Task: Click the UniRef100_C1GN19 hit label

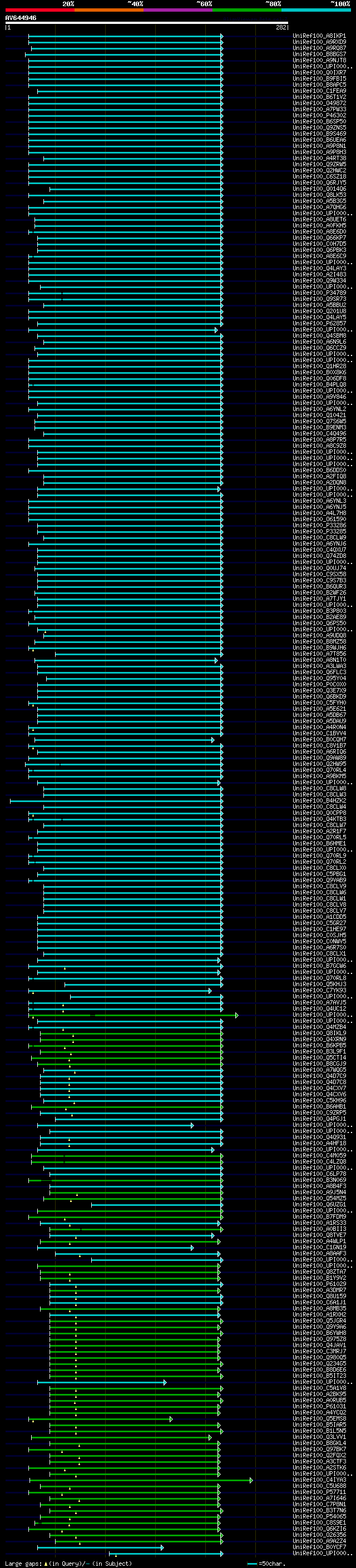Action: click(x=319, y=1247)
